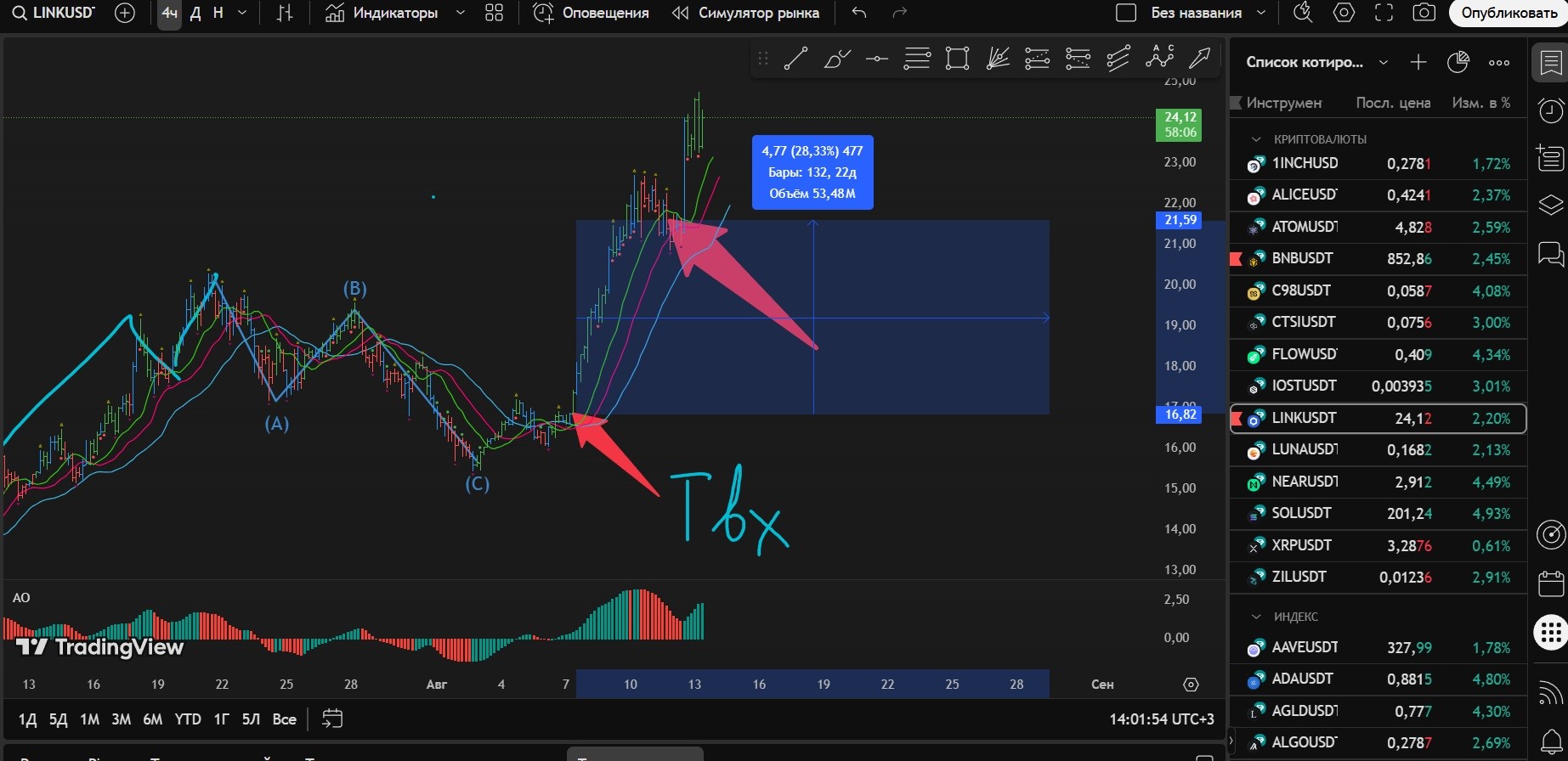This screenshot has width=1568, height=761.
Task: Pick the rectangle shape tool
Action: tap(957, 59)
